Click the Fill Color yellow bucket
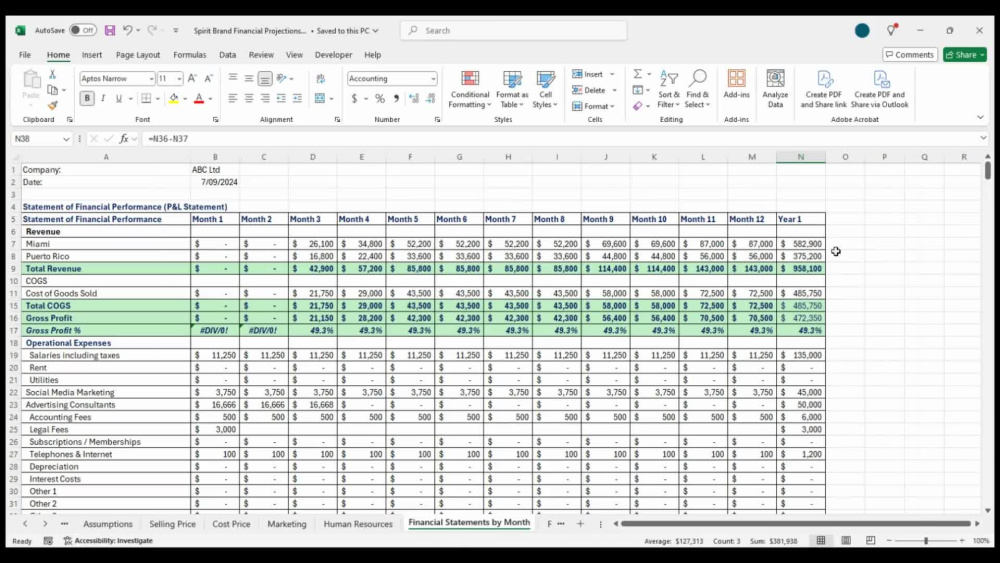Screen dimensions: 1000x563 point(173,98)
